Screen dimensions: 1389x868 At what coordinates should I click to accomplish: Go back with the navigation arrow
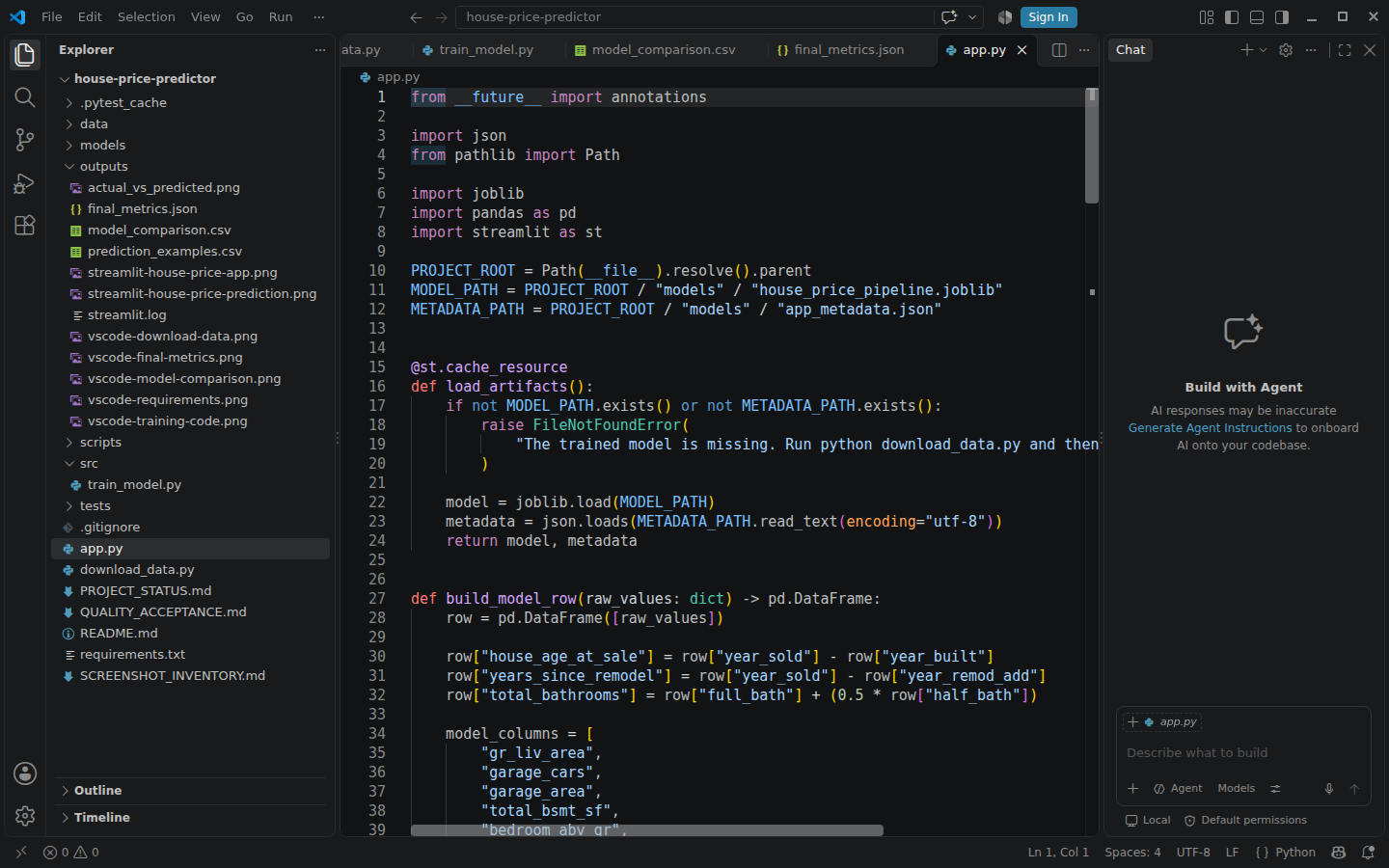click(x=416, y=17)
